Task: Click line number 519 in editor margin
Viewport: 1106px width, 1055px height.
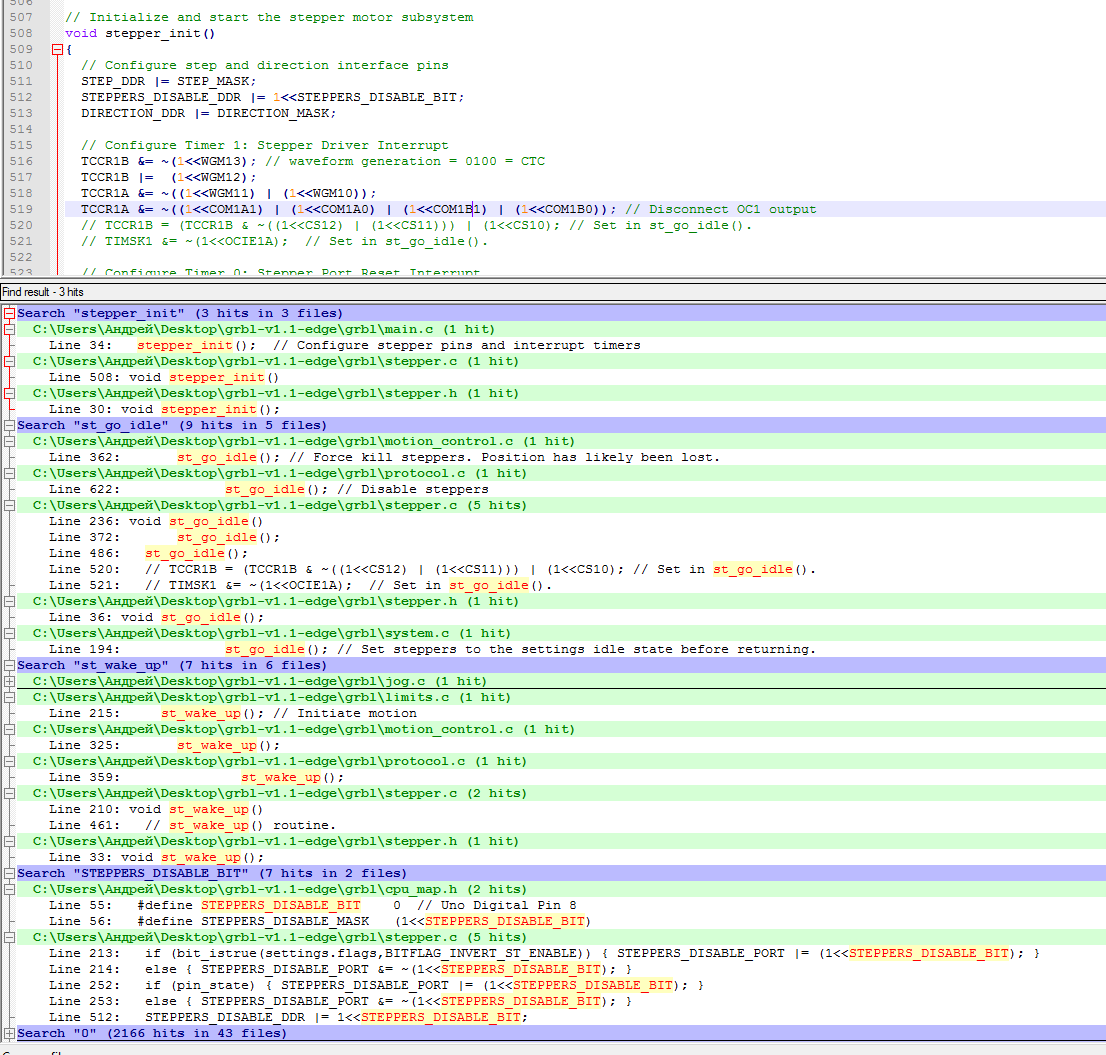Action: 21,209
